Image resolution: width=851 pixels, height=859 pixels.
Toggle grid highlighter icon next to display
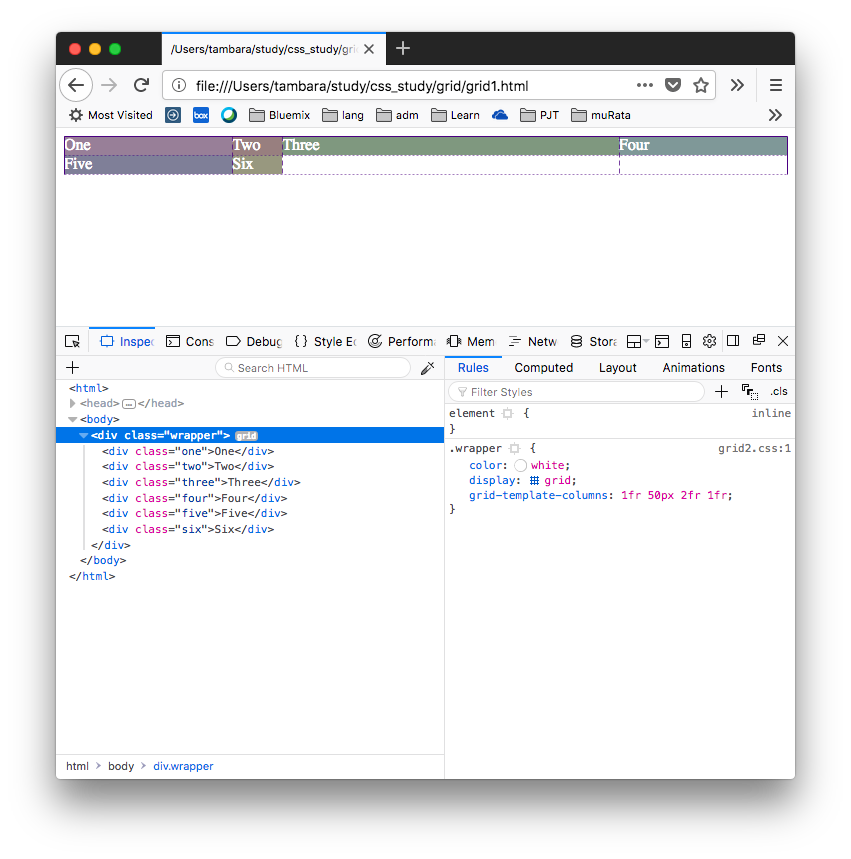point(534,481)
